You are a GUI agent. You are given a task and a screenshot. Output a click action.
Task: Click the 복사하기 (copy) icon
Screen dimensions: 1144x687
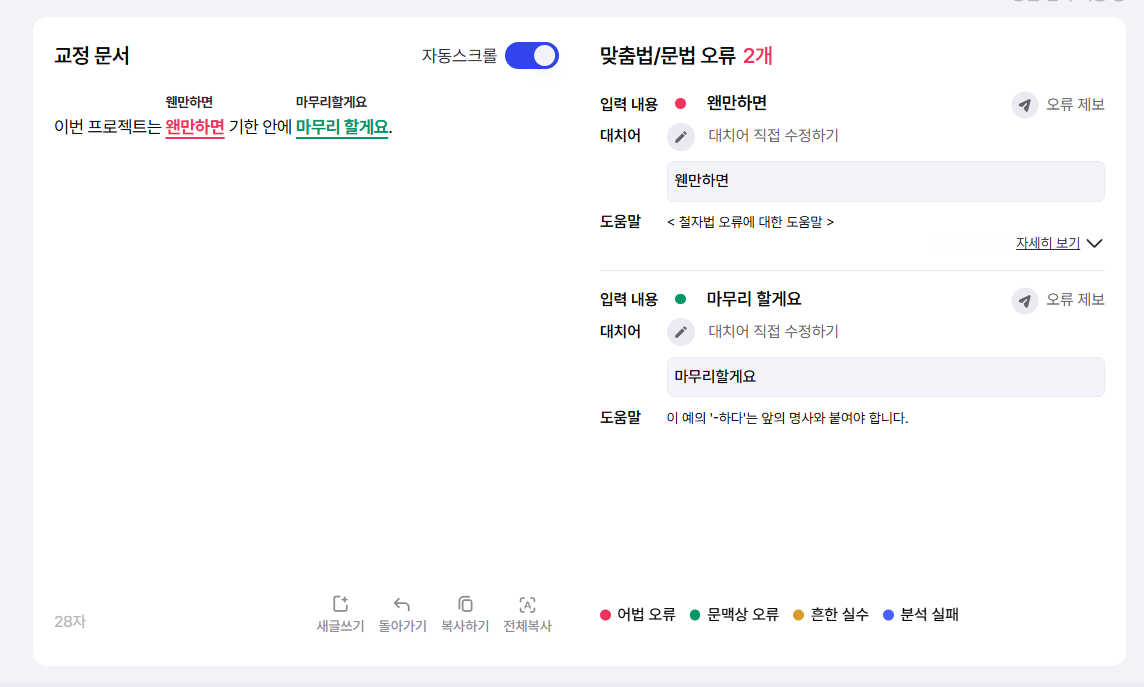pos(464,603)
